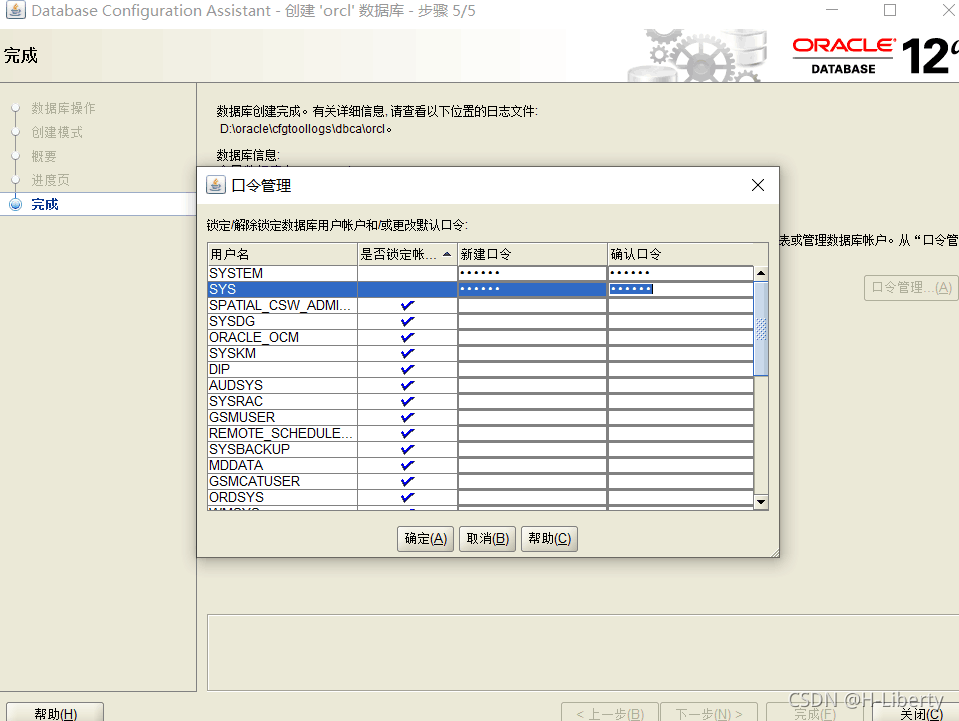Select 概要 step in sidebar
The height and width of the screenshot is (721, 959).
point(44,157)
